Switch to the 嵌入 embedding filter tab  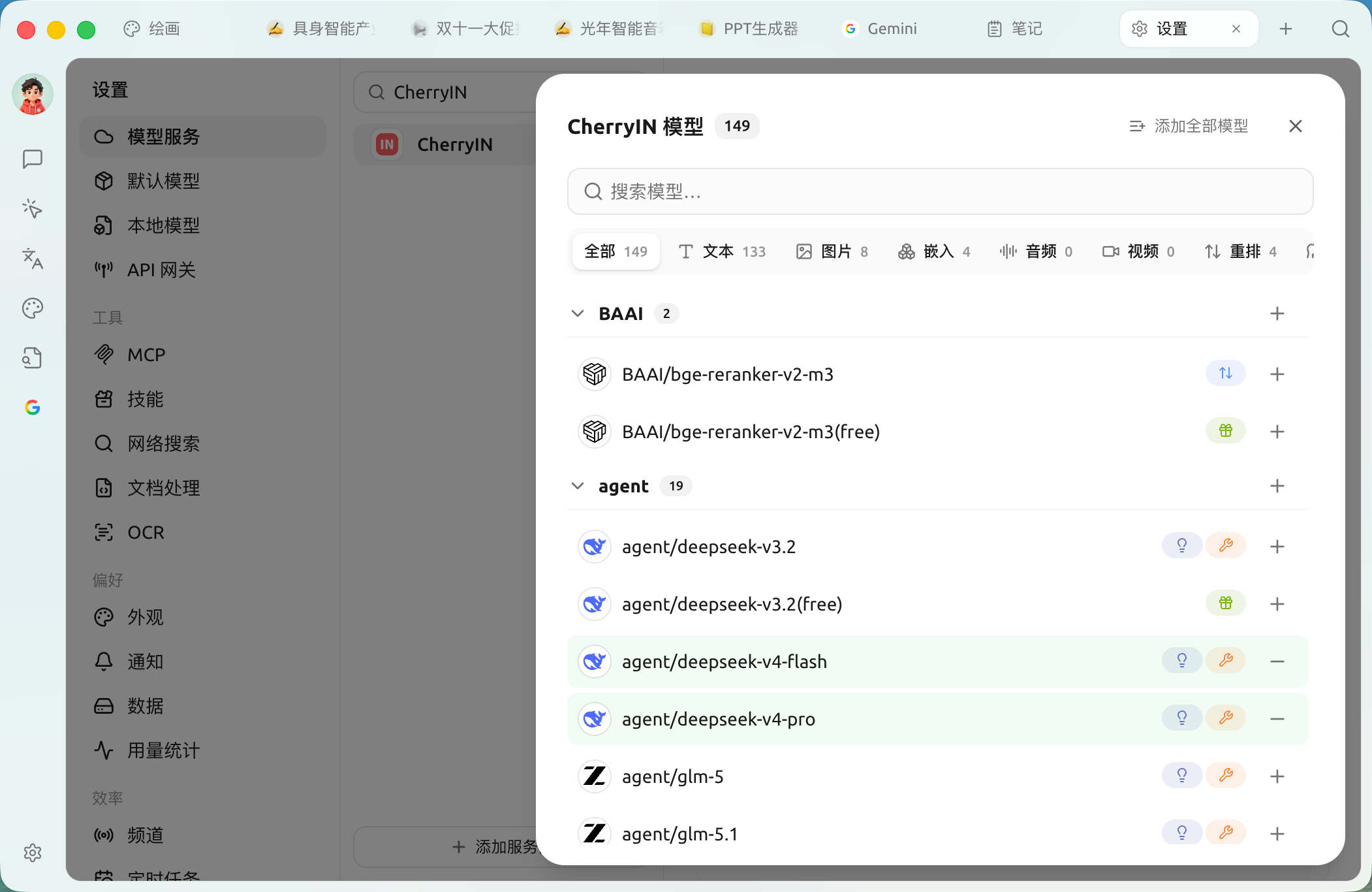tap(934, 251)
